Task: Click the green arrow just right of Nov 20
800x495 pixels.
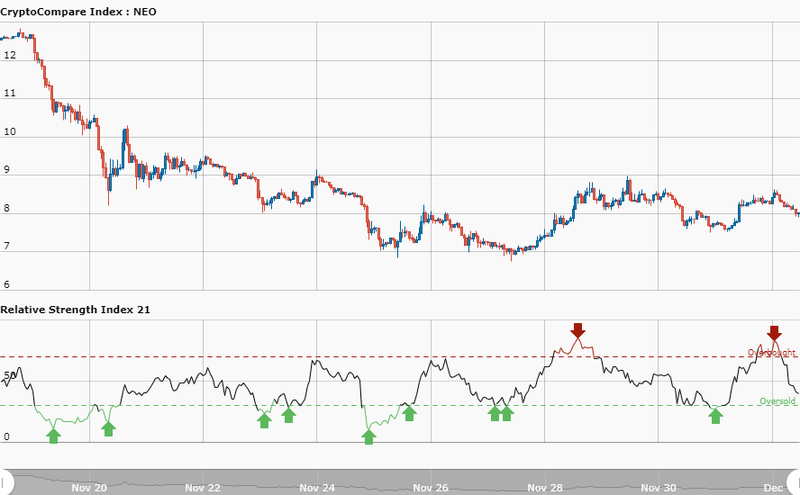Action: point(109,427)
